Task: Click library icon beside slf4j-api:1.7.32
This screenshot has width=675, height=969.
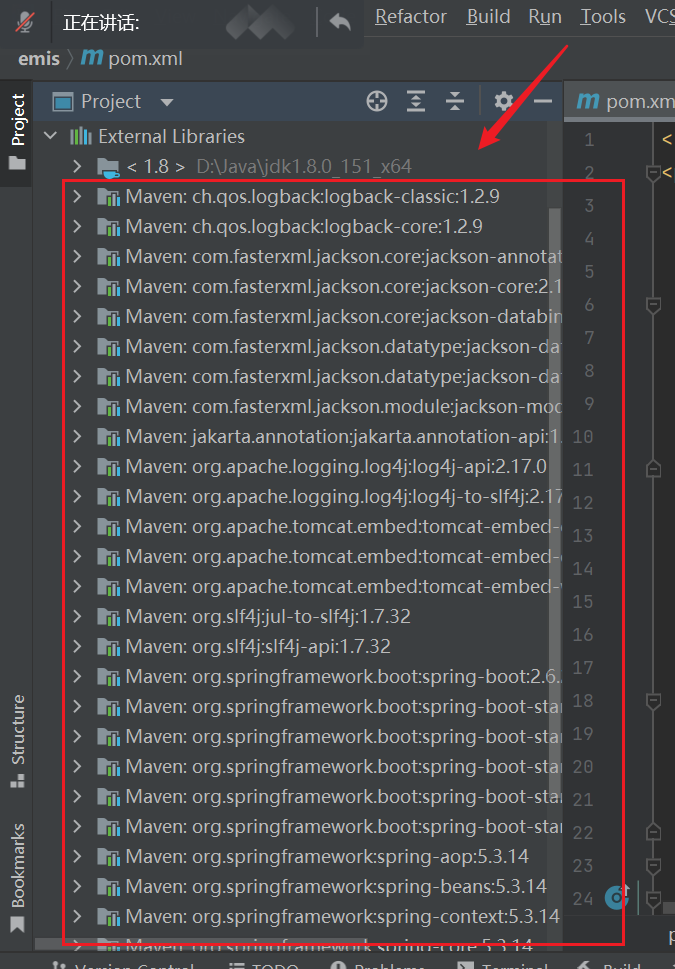Action: click(108, 646)
